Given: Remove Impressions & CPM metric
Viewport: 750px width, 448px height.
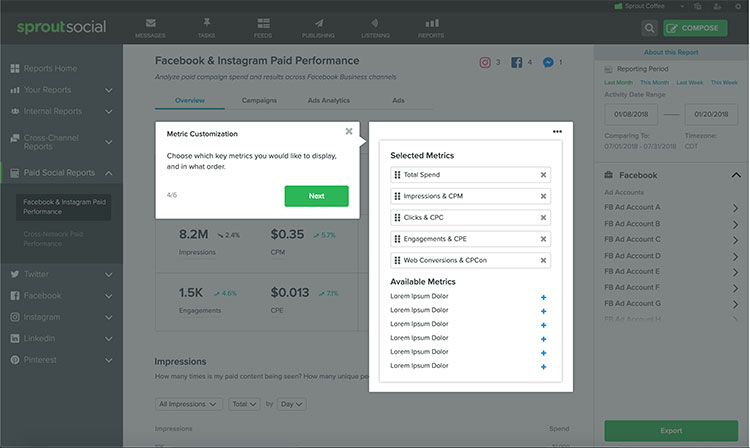Looking at the screenshot, I should coord(543,197).
